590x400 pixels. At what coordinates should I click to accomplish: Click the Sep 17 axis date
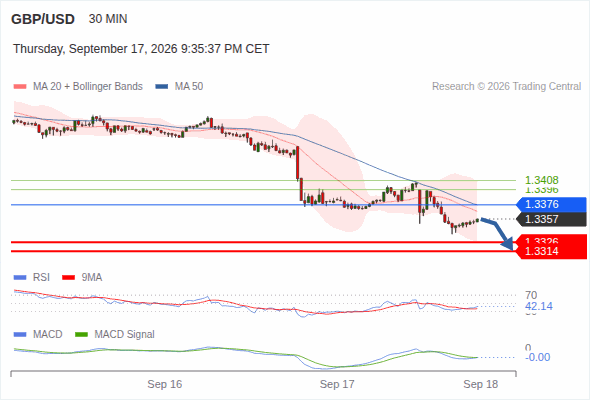click(x=337, y=384)
